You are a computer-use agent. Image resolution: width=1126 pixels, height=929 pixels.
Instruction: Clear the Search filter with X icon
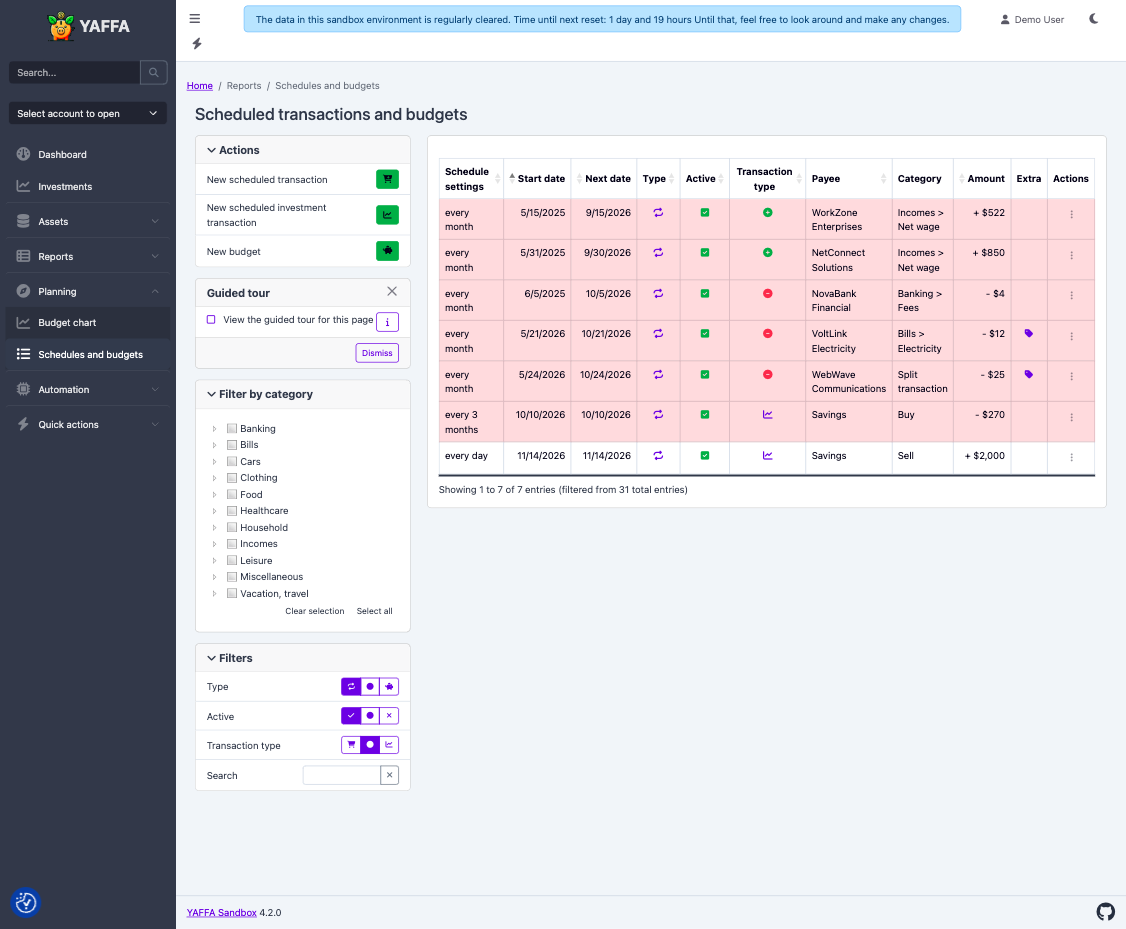pos(389,775)
